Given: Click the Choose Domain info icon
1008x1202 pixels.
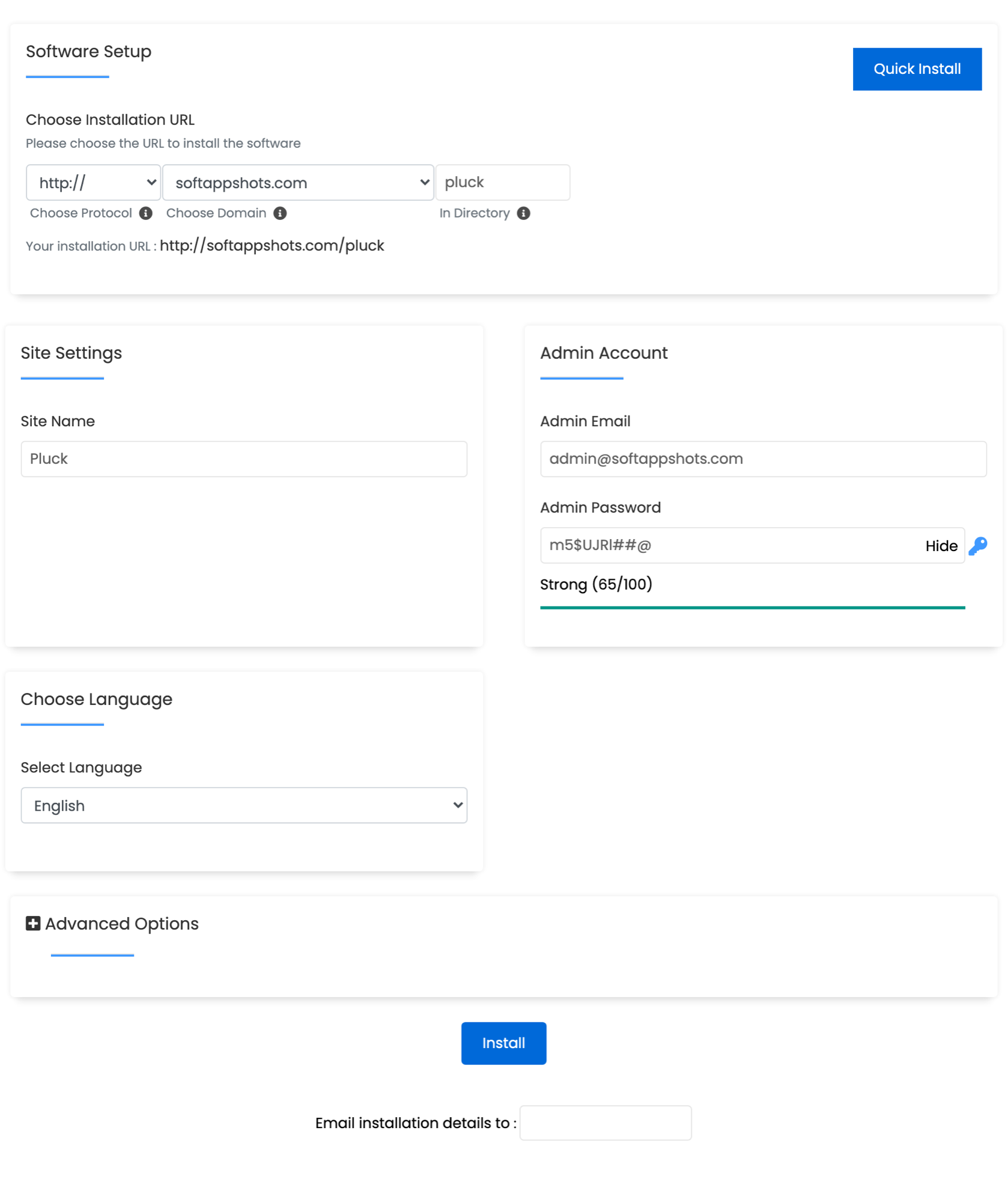Looking at the screenshot, I should point(280,213).
